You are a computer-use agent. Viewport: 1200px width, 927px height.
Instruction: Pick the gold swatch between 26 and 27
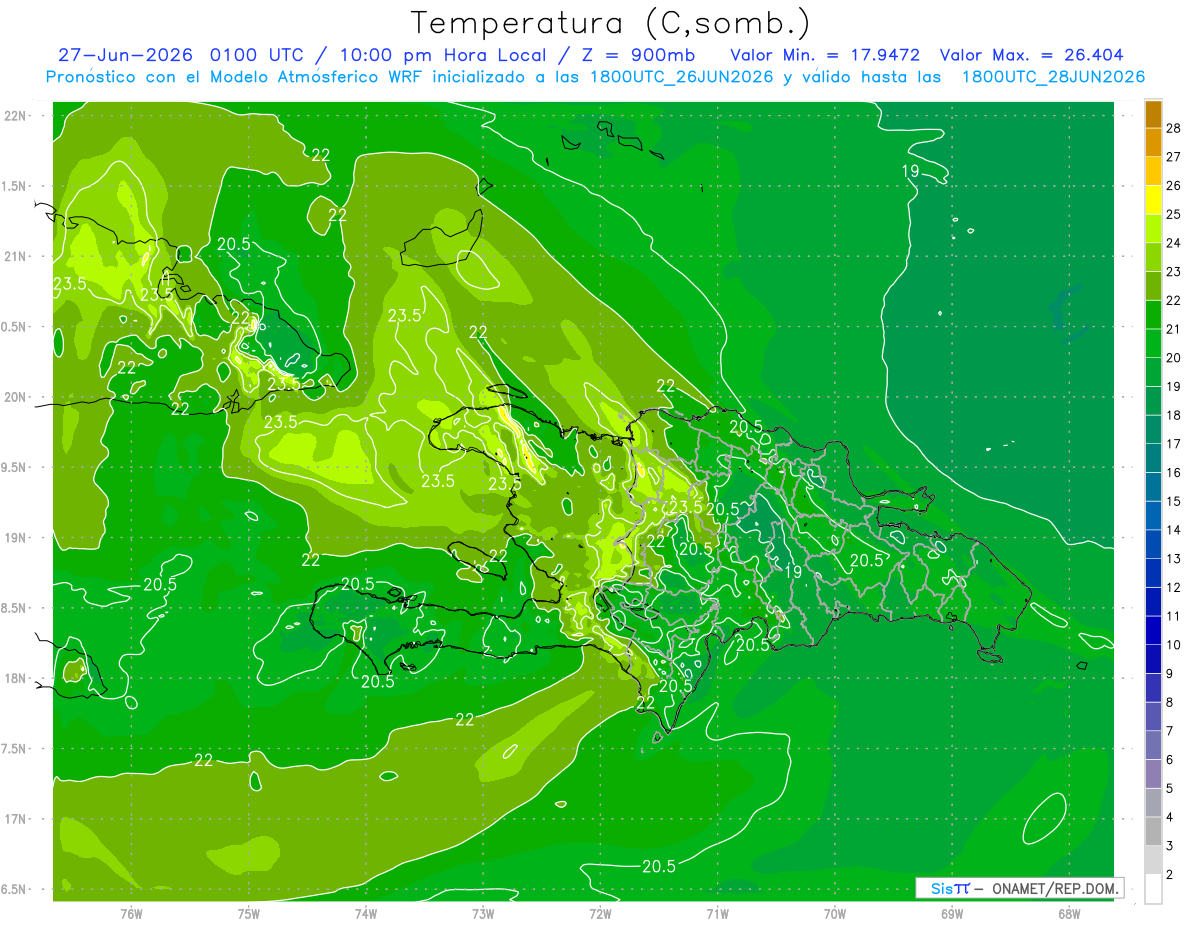pyautogui.click(x=1153, y=171)
